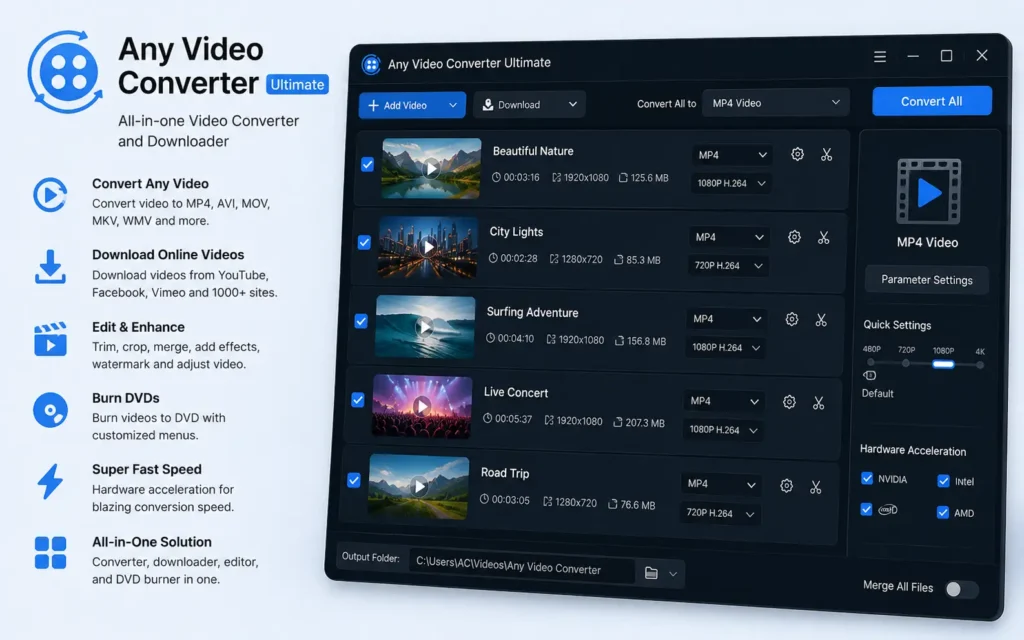Image resolution: width=1024 pixels, height=640 pixels.
Task: Open scissors trim tool for Live Concert
Action: click(818, 403)
